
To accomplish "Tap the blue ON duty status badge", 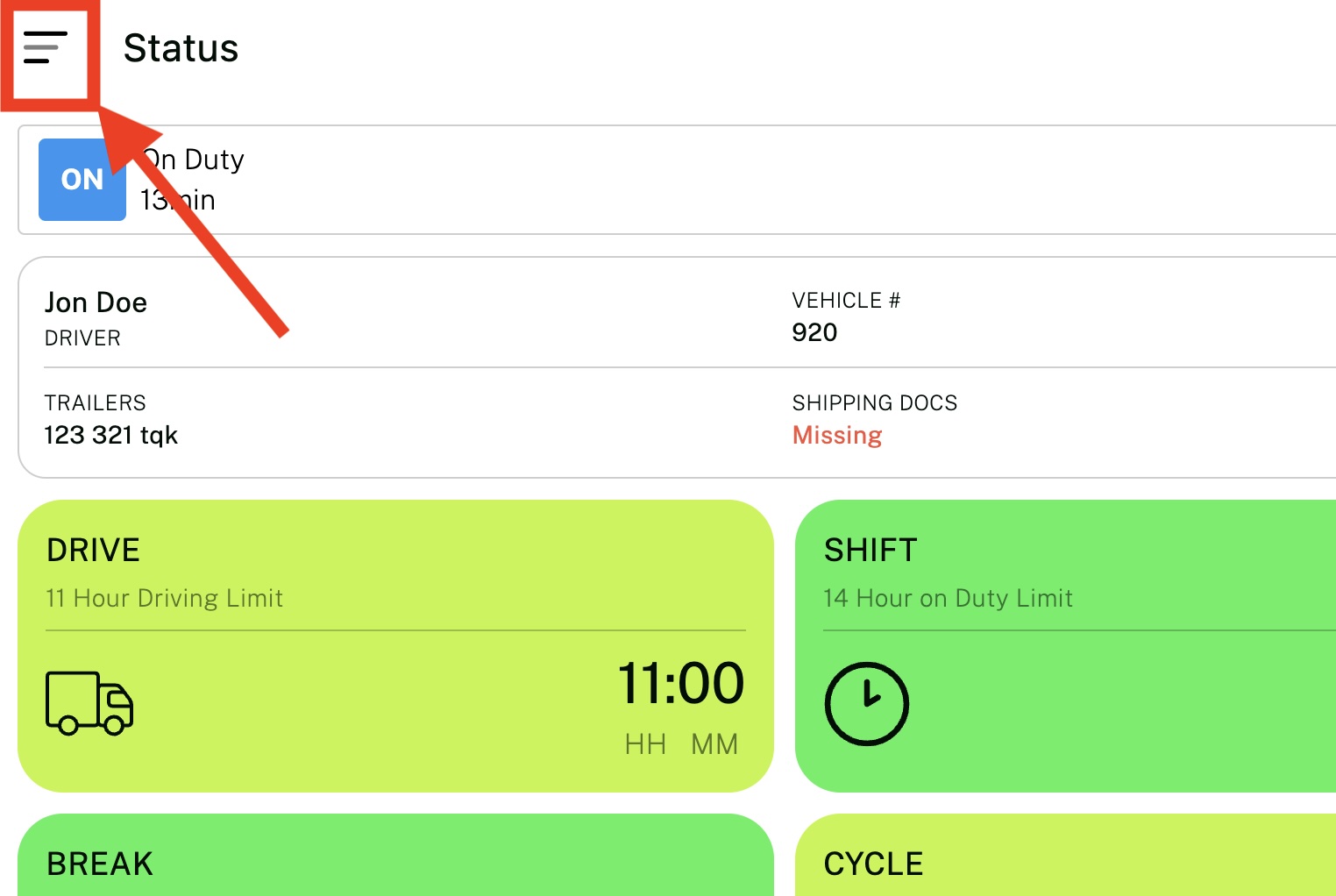I will [82, 179].
